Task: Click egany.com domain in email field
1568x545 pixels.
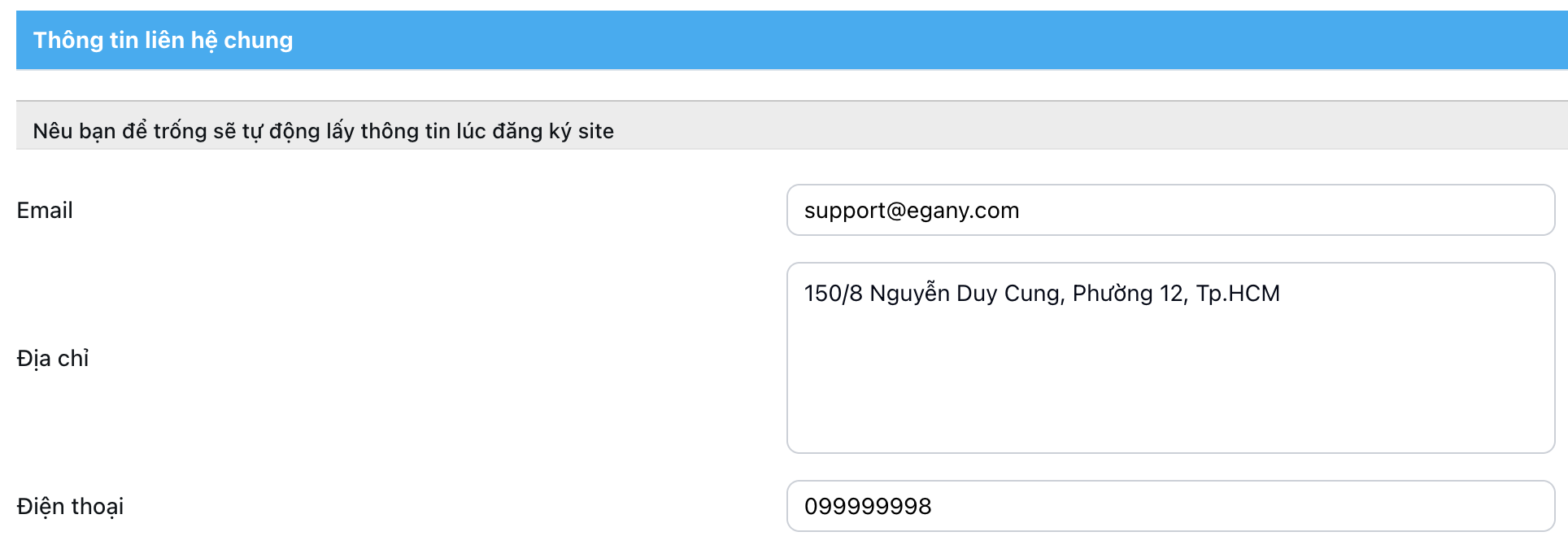Action: [x=963, y=211]
